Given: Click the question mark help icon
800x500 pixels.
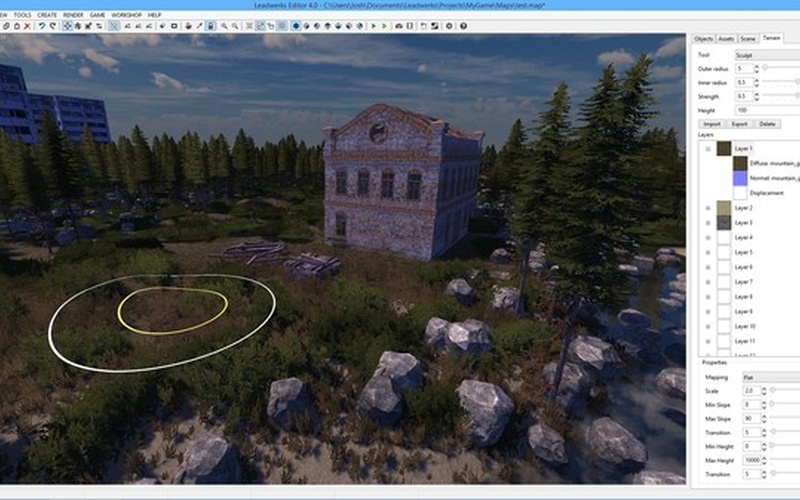Looking at the screenshot, I should pyautogui.click(x=463, y=26).
